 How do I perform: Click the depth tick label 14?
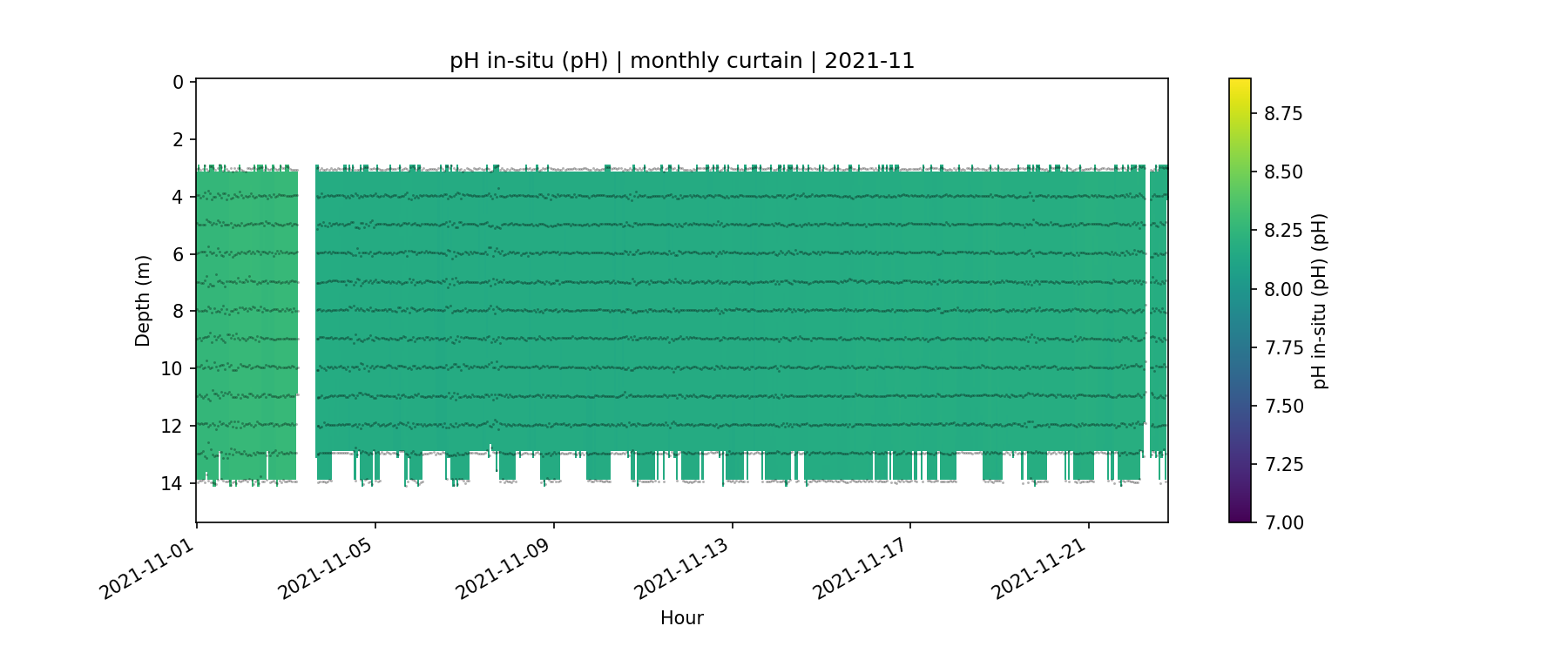pyautogui.click(x=172, y=483)
